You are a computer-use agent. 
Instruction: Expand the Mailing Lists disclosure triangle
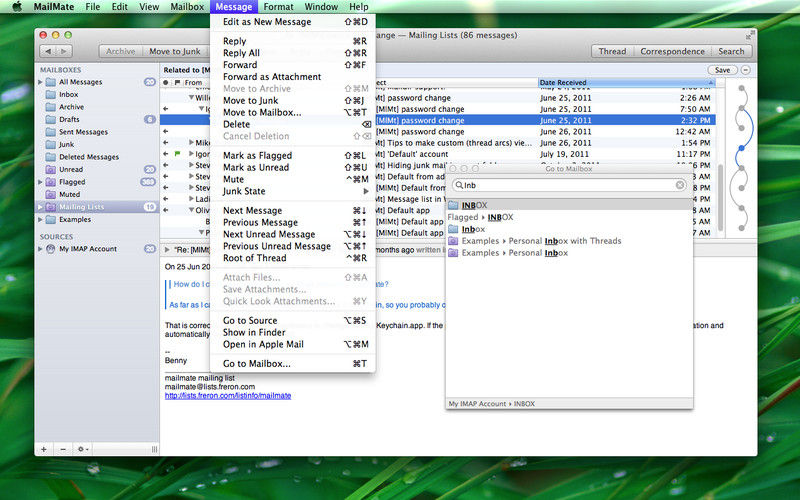pyautogui.click(x=40, y=207)
